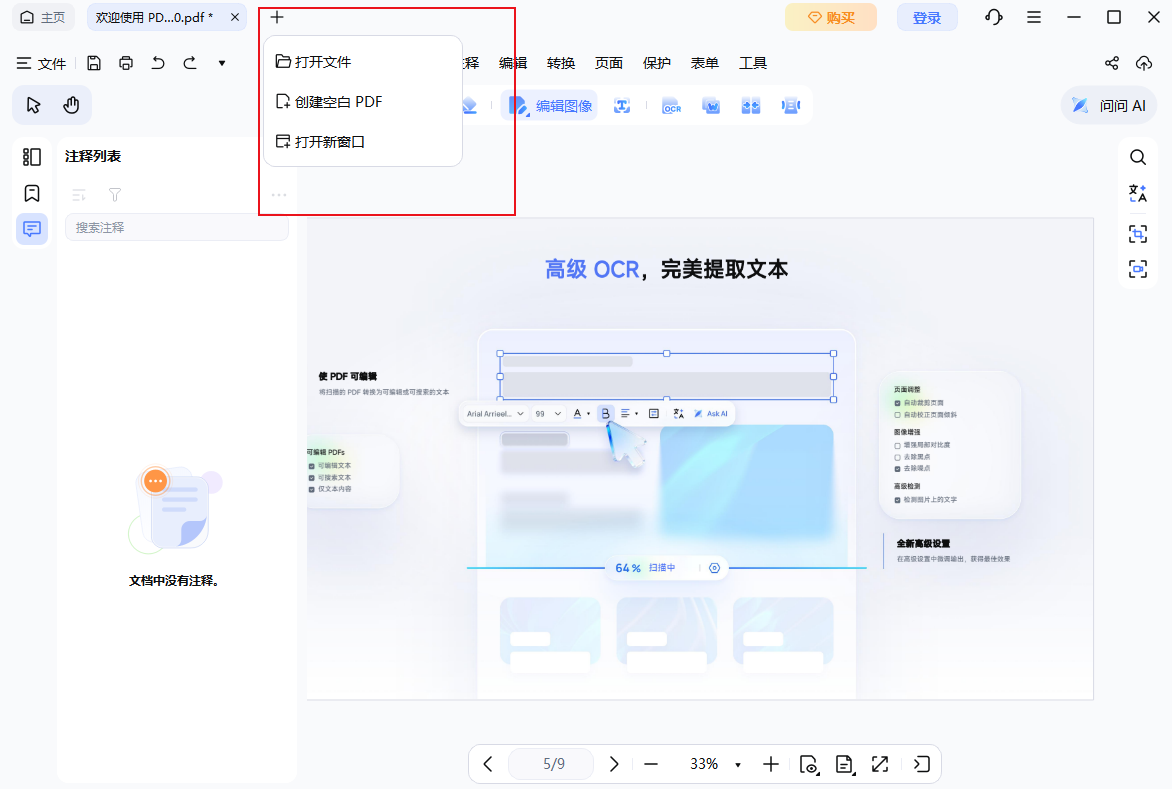Click the 注释列表 panel heading

(x=93, y=156)
